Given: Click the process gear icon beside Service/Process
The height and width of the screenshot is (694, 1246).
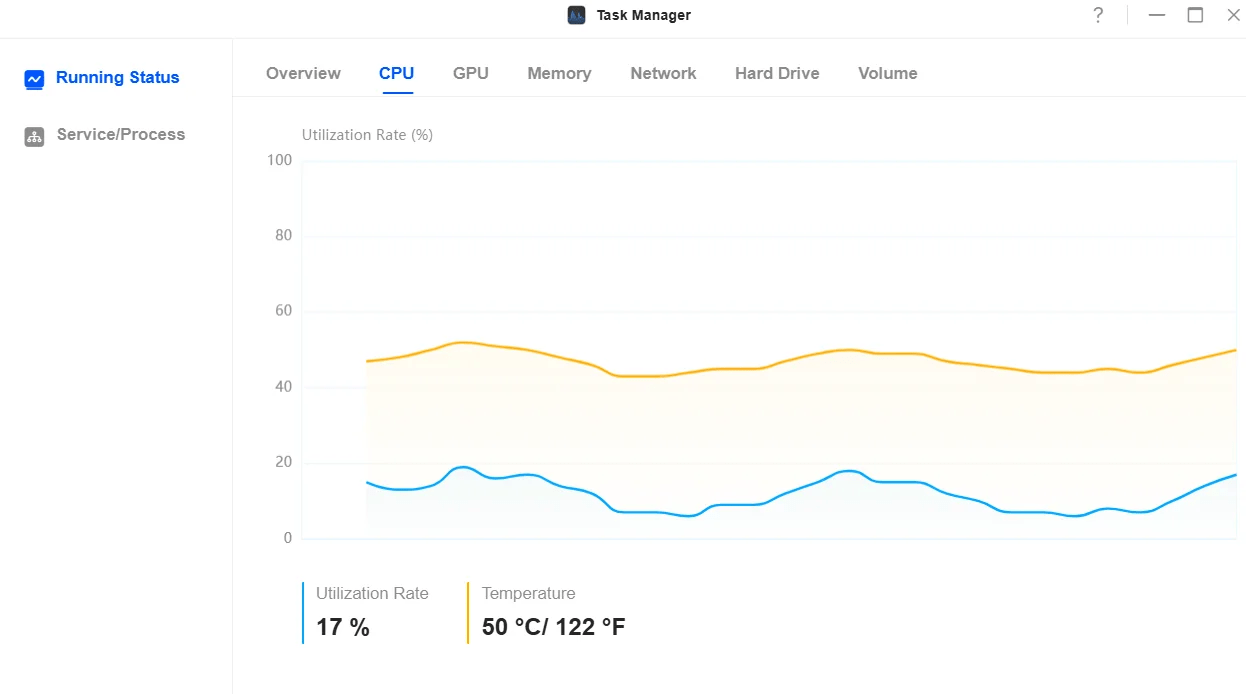Looking at the screenshot, I should point(34,136).
